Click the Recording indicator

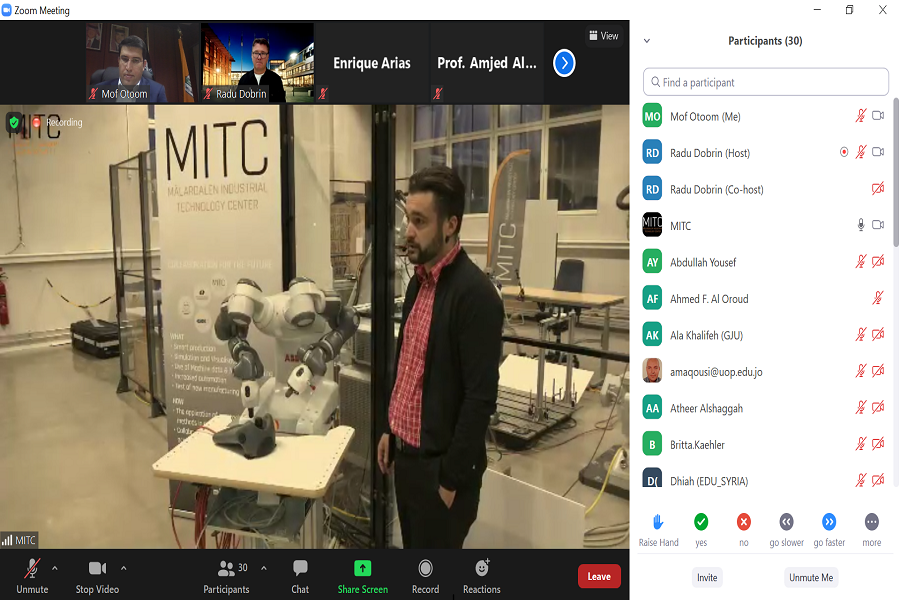[x=57, y=122]
